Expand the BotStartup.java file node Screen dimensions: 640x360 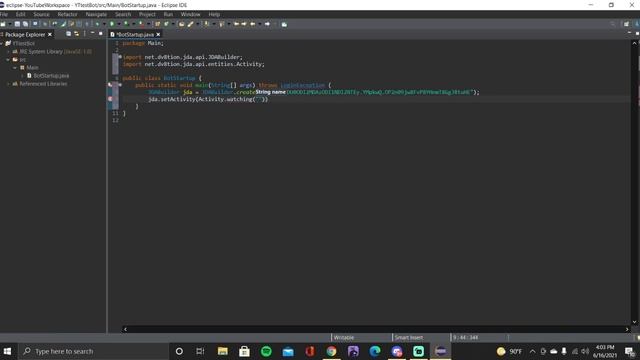coord(22,76)
